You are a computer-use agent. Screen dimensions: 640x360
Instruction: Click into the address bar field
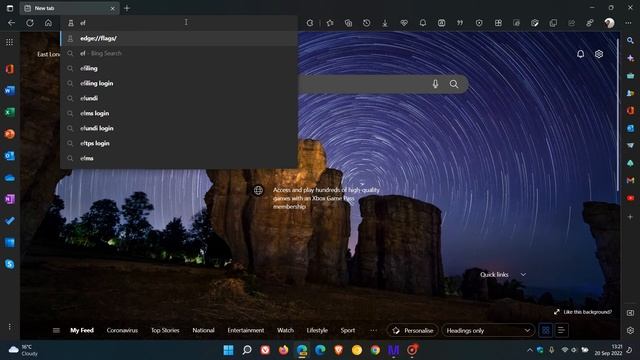click(x=179, y=23)
